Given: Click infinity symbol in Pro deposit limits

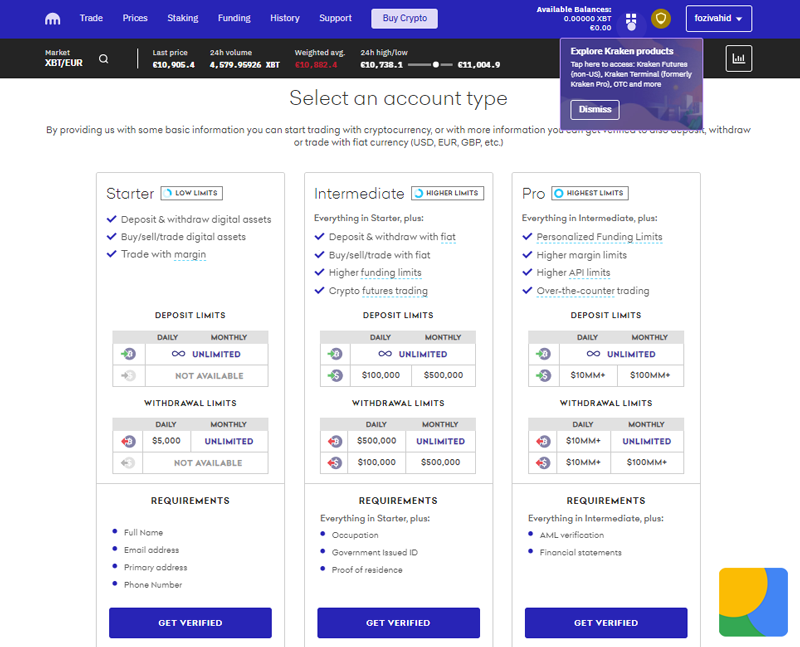Looking at the screenshot, I should click(593, 354).
